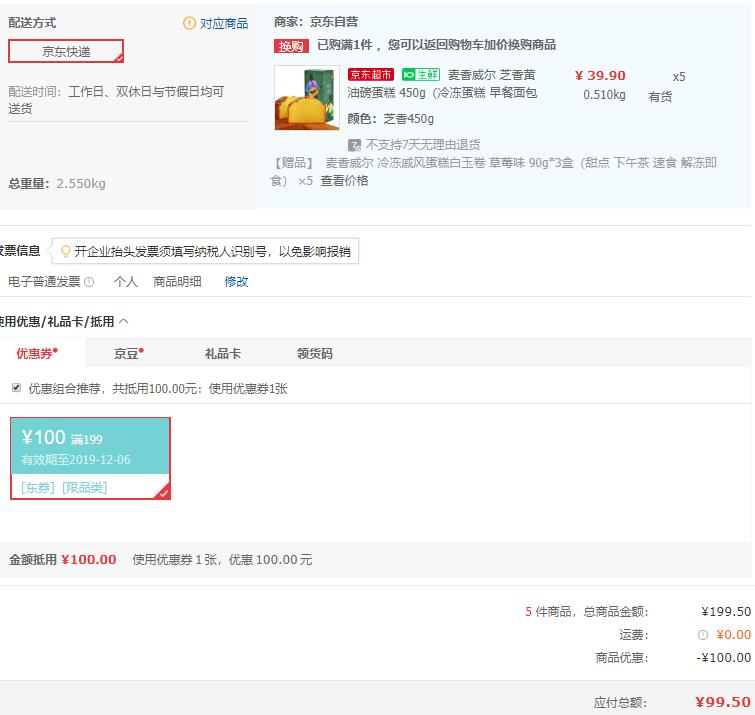Click the 京东超市 badge
Image resolution: width=755 pixels, height=715 pixels.
[x=371, y=75]
